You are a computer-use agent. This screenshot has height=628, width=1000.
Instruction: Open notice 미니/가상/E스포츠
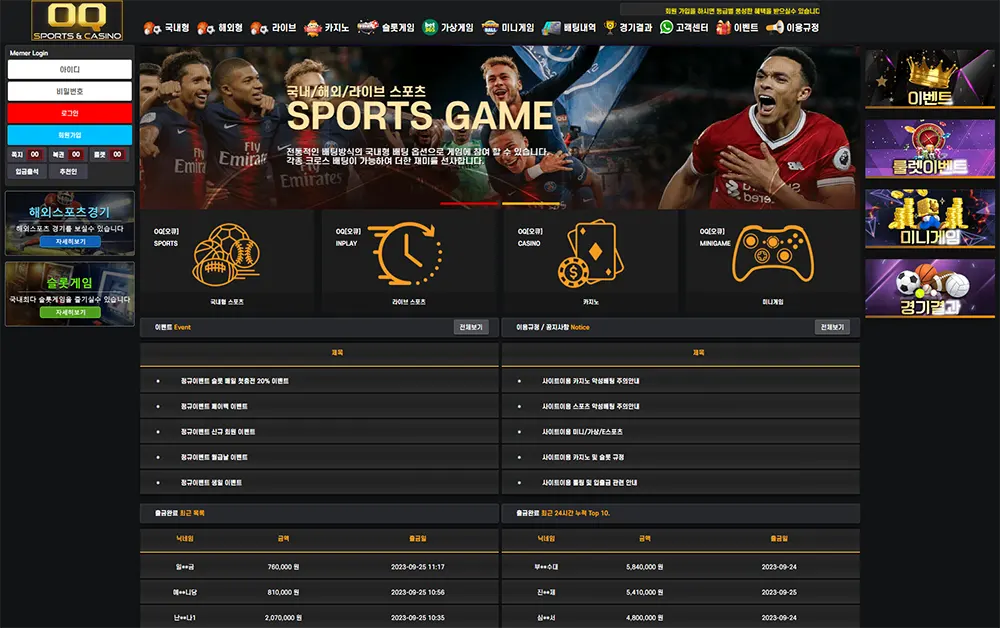(x=582, y=432)
